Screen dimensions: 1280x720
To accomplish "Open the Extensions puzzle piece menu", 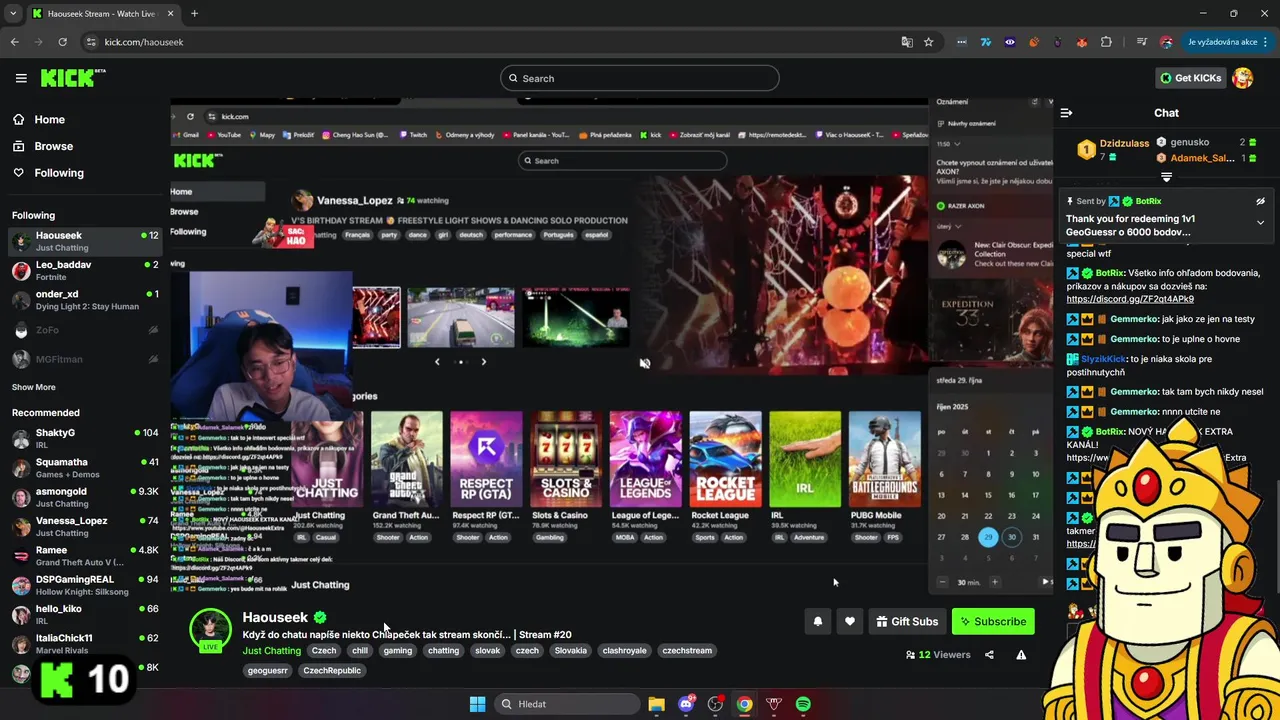I will [1106, 42].
